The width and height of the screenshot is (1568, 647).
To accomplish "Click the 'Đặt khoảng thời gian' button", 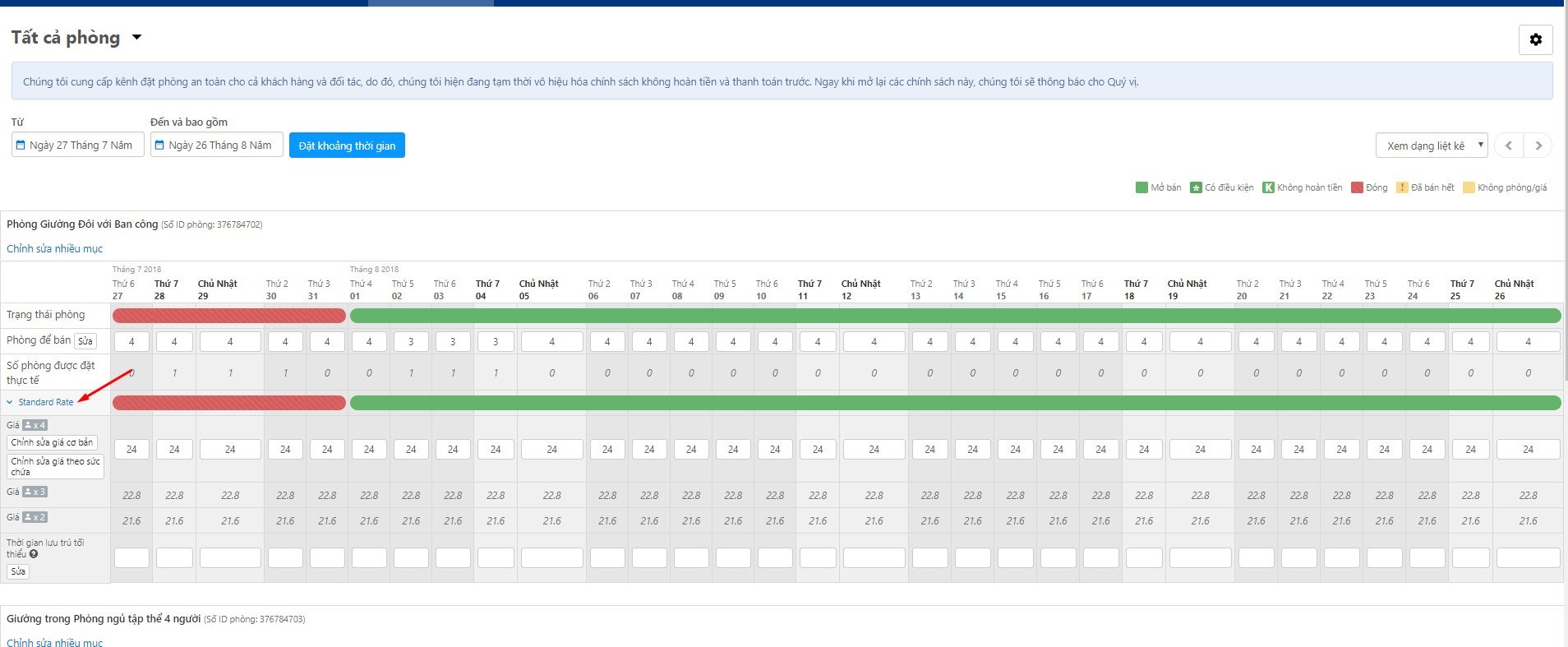I will pyautogui.click(x=347, y=146).
